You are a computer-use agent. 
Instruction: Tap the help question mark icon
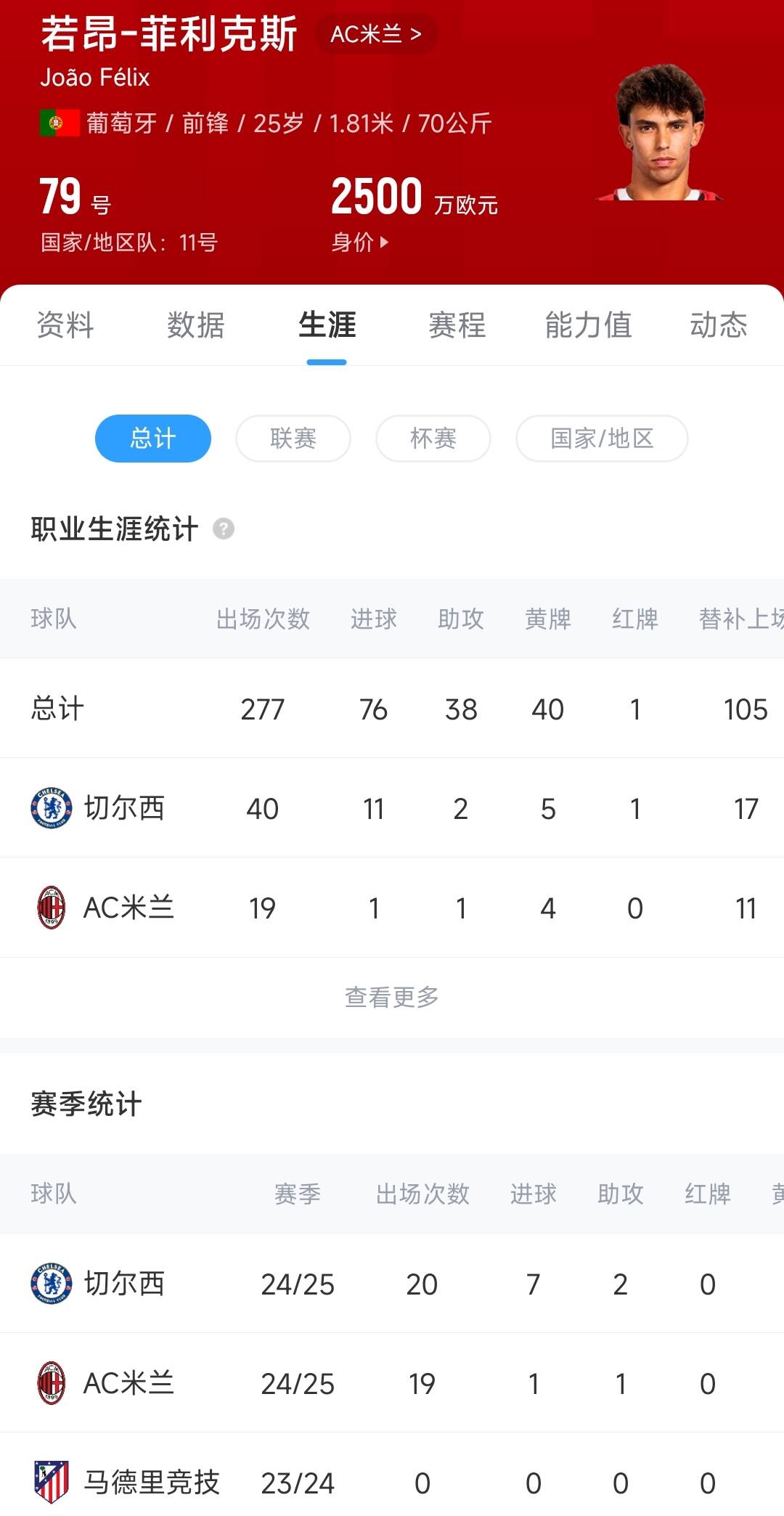[x=224, y=529]
